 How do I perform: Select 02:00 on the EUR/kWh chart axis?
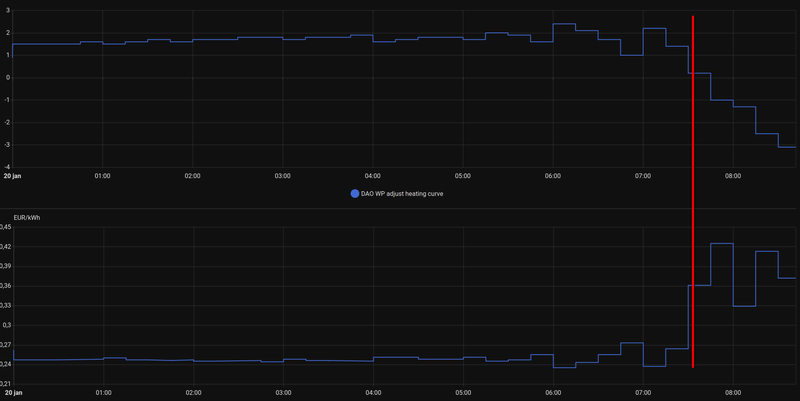pos(193,393)
